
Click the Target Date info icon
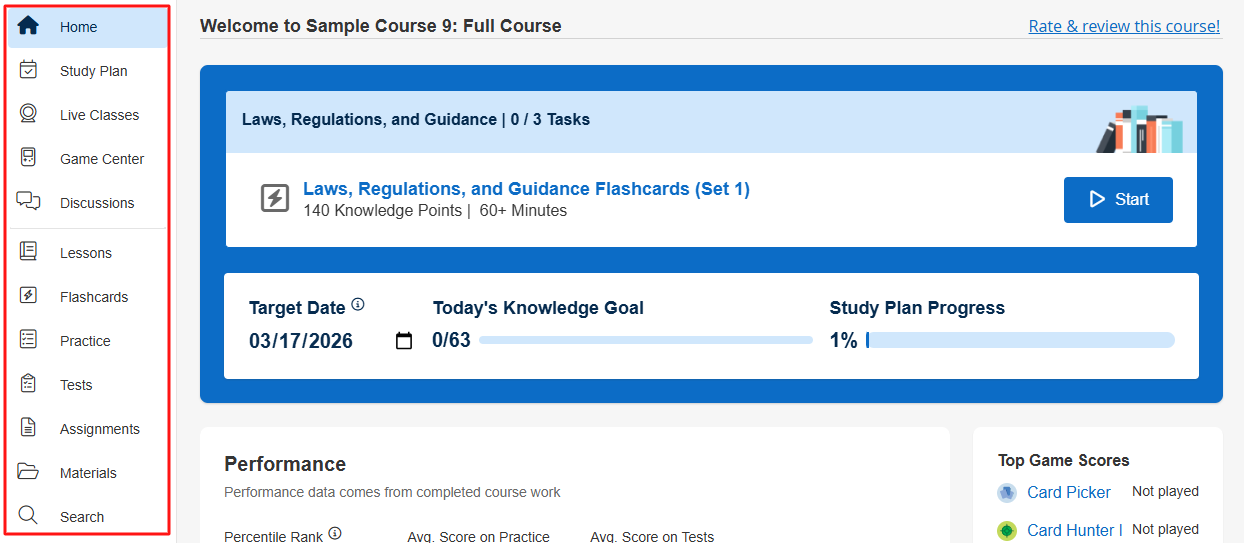coord(358,305)
